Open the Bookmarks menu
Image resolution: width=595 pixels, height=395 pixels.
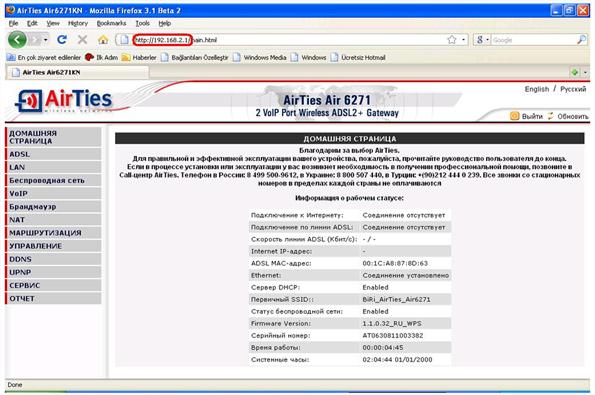point(111,23)
